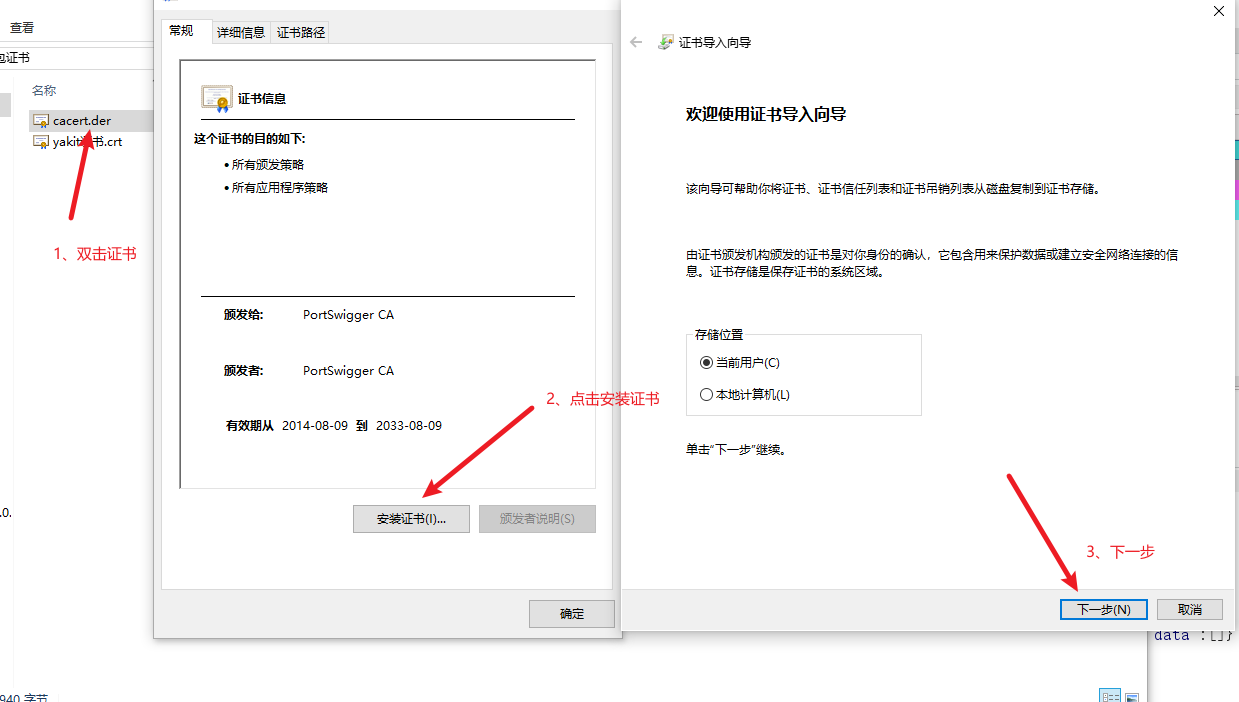
Task: Open the 查看 ribbon menu
Action: tap(22, 28)
